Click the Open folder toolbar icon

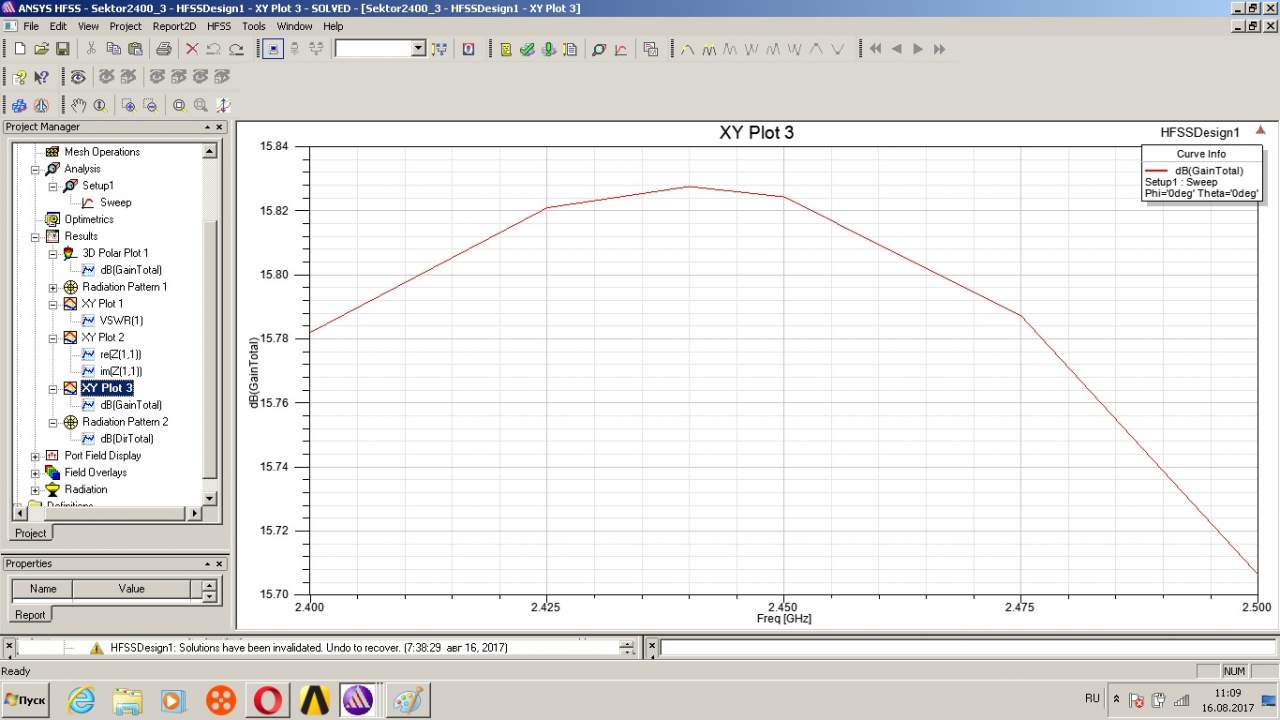[x=41, y=49]
